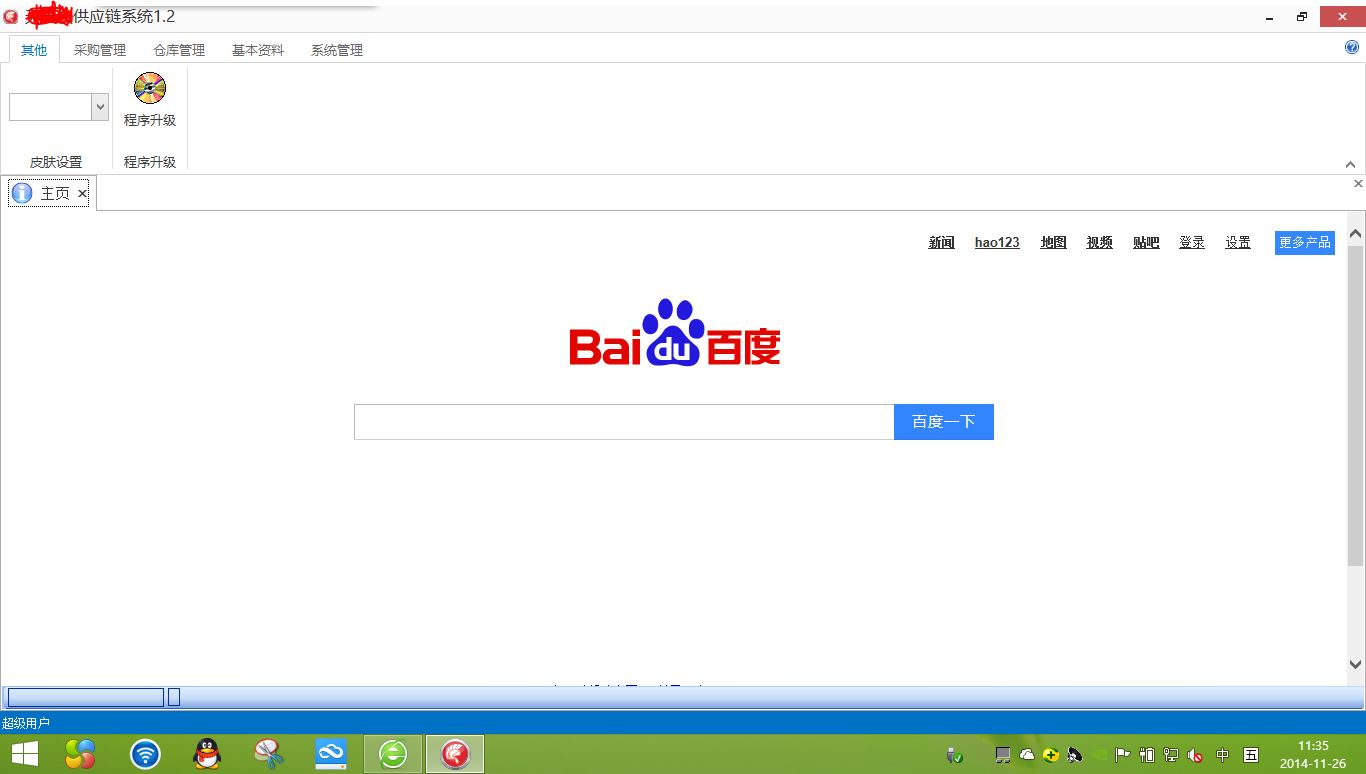Click the bottom progress bar
This screenshot has width=1366, height=774.
(x=85, y=697)
